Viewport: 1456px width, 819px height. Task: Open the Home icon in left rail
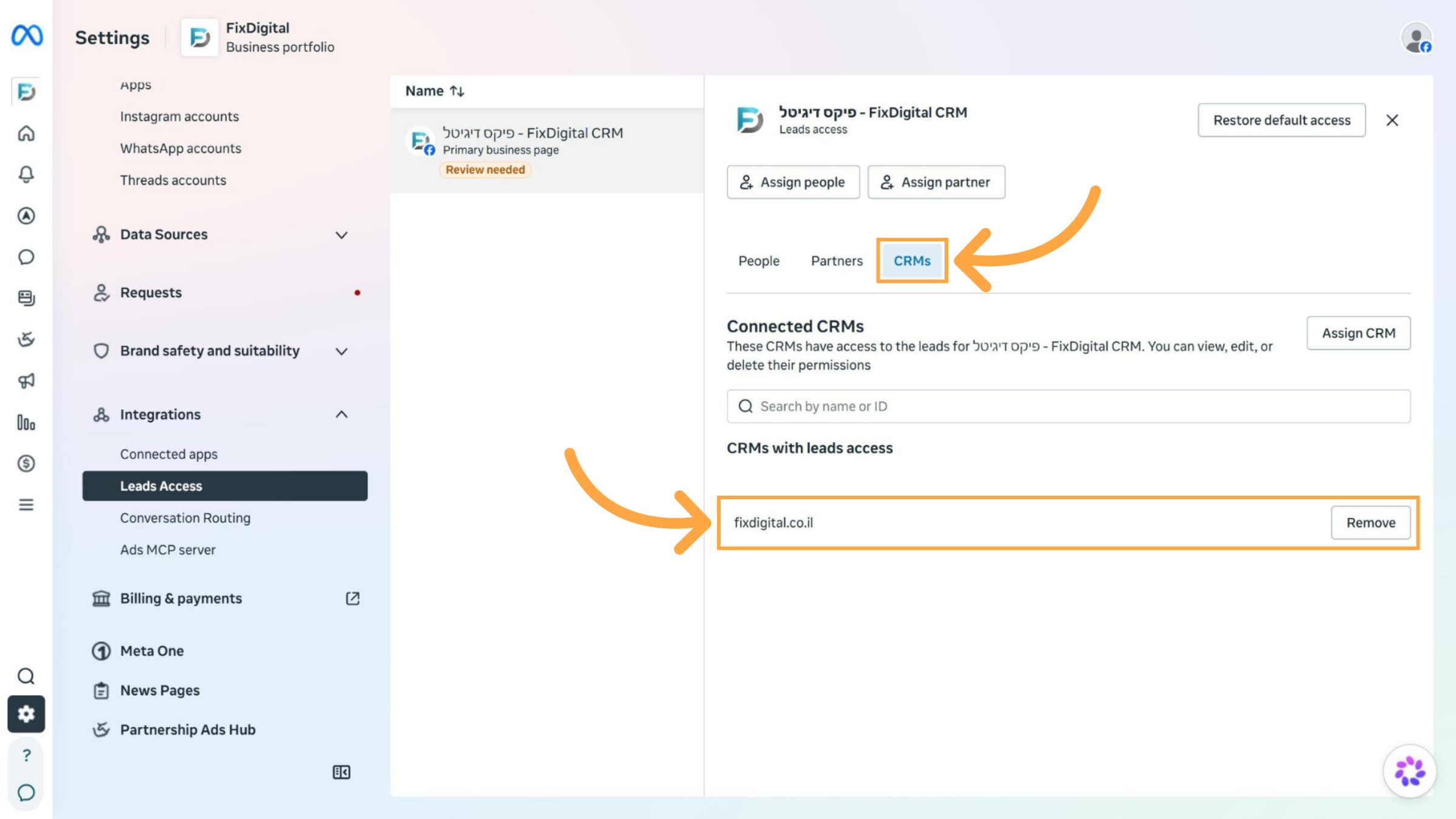point(26,133)
